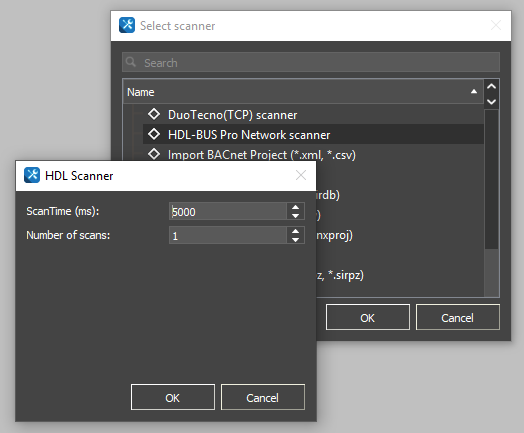Click the diamond icon beside HDL-BUS Pro Network scanner
This screenshot has height=433, width=524.
tap(154, 134)
